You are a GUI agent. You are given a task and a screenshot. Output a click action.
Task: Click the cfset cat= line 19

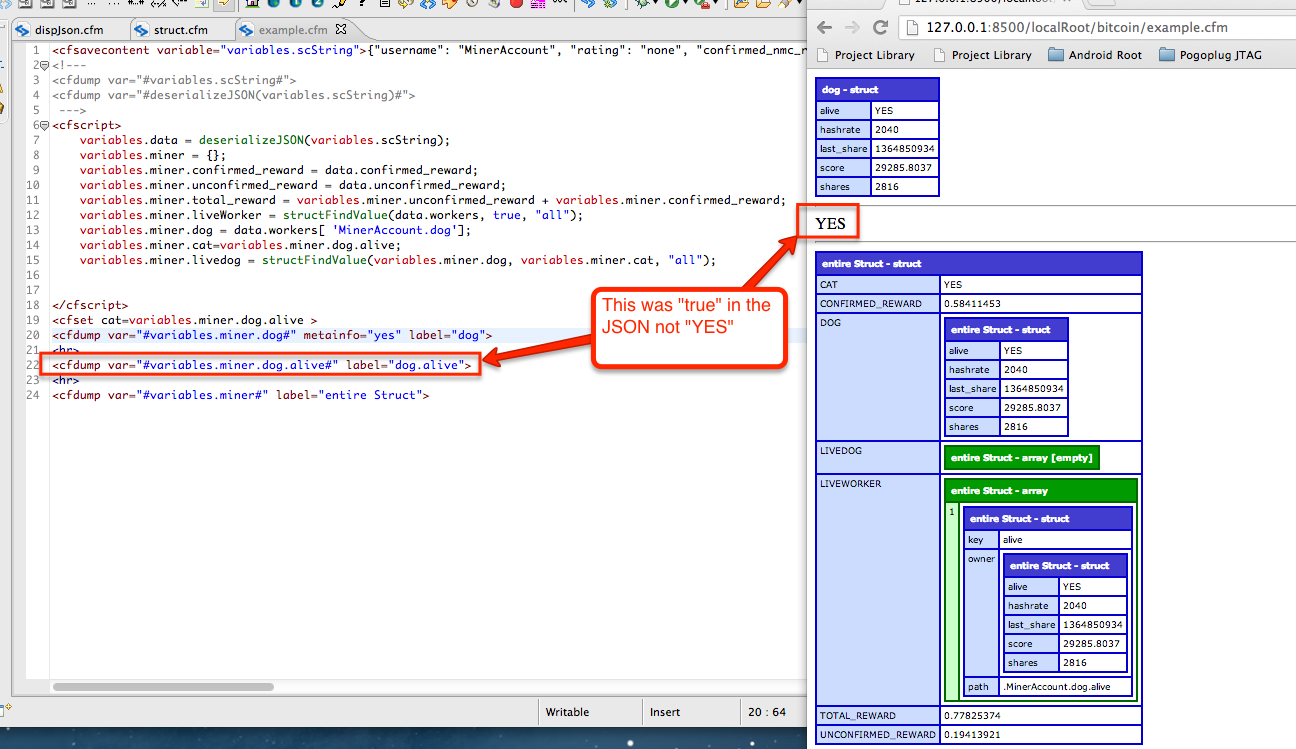pyautogui.click(x=184, y=320)
